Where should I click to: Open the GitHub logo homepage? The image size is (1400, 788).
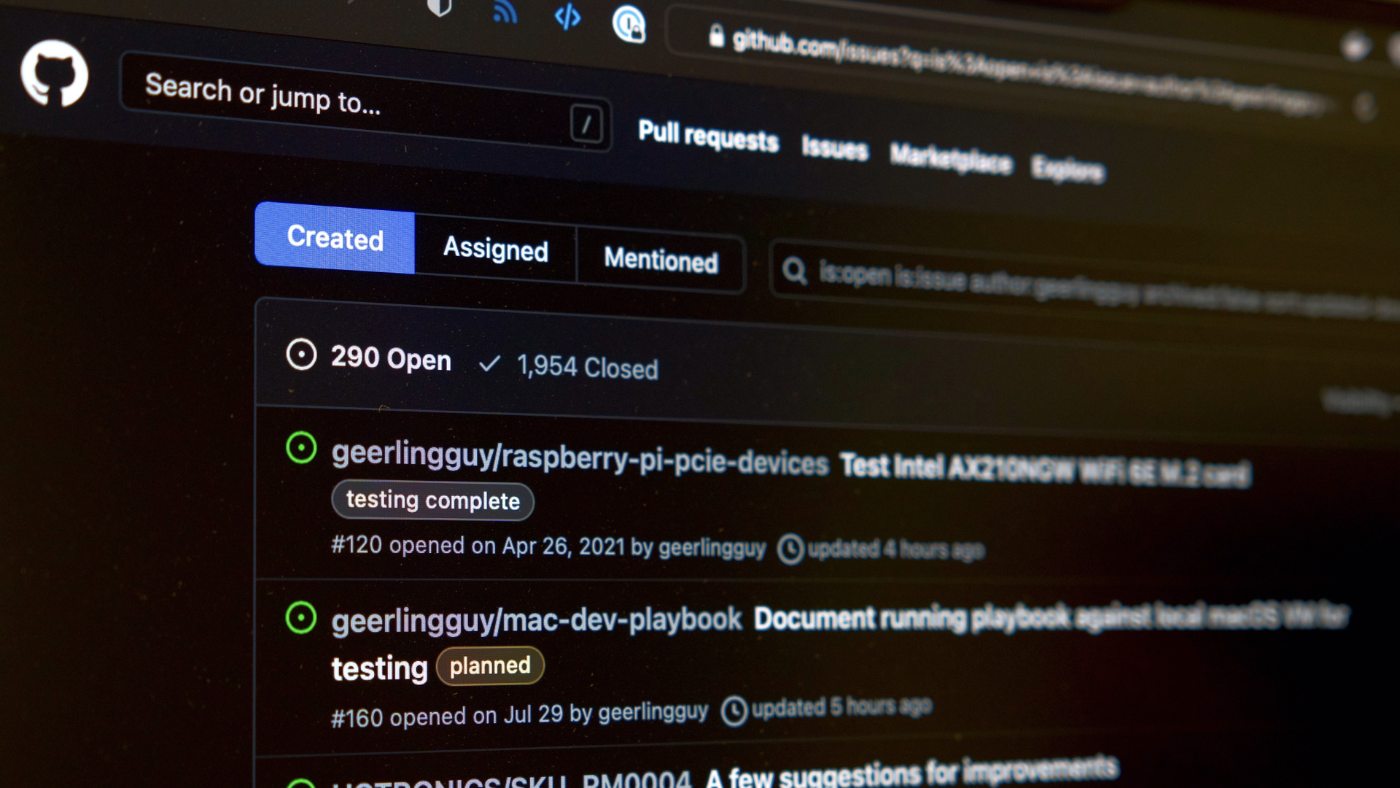click(54, 73)
